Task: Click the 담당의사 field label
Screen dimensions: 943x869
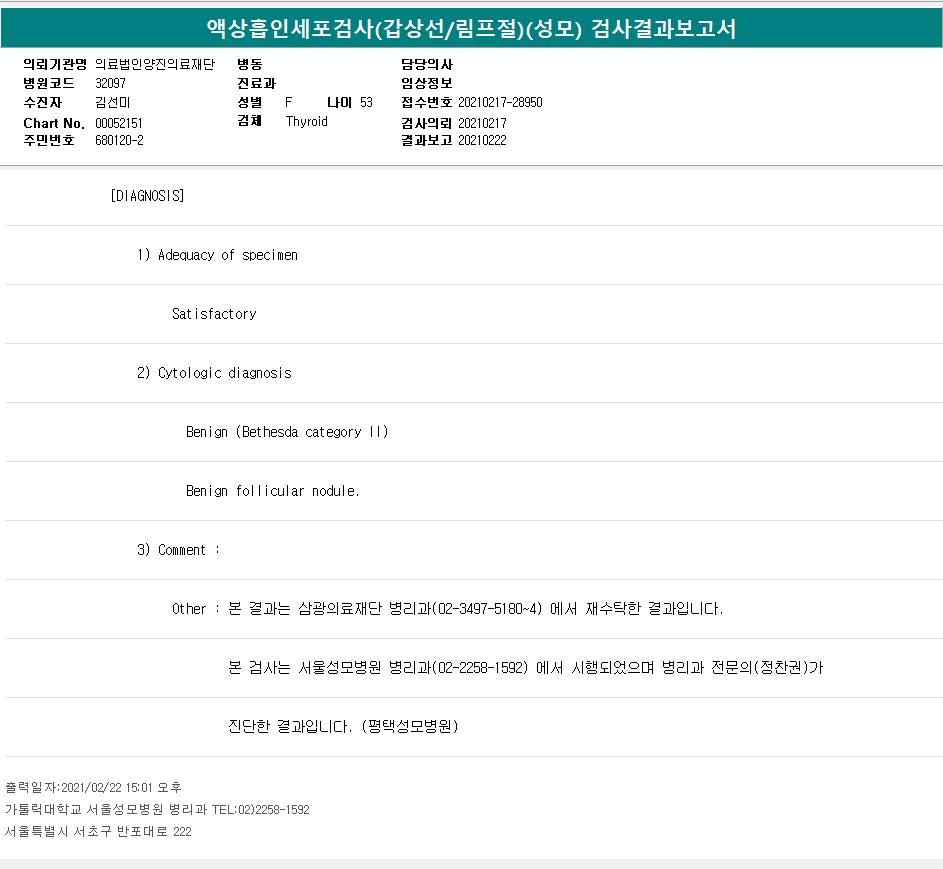Action: tap(427, 64)
